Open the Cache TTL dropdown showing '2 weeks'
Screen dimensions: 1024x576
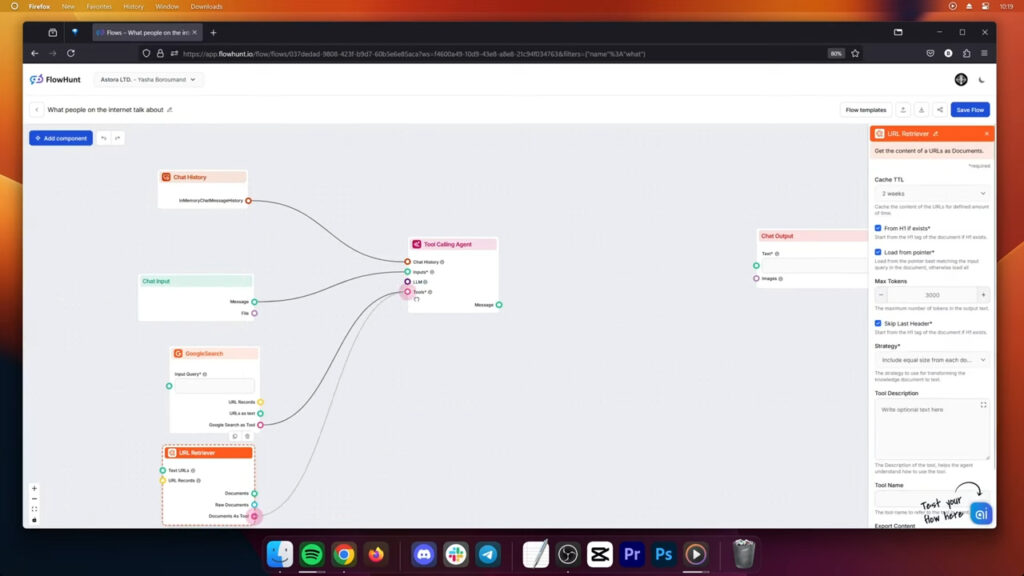click(x=931, y=193)
